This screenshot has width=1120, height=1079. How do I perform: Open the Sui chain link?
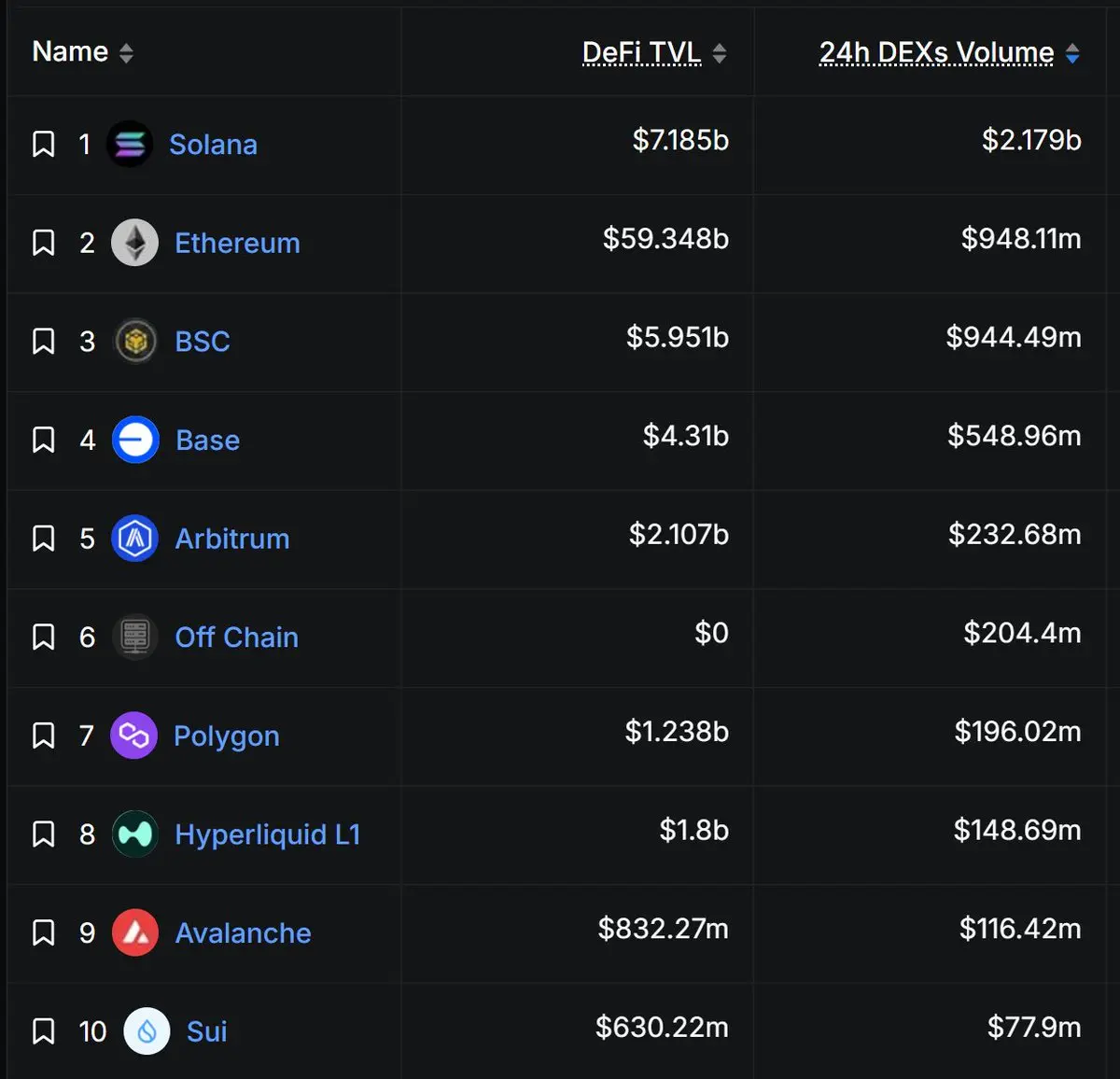point(206,1031)
